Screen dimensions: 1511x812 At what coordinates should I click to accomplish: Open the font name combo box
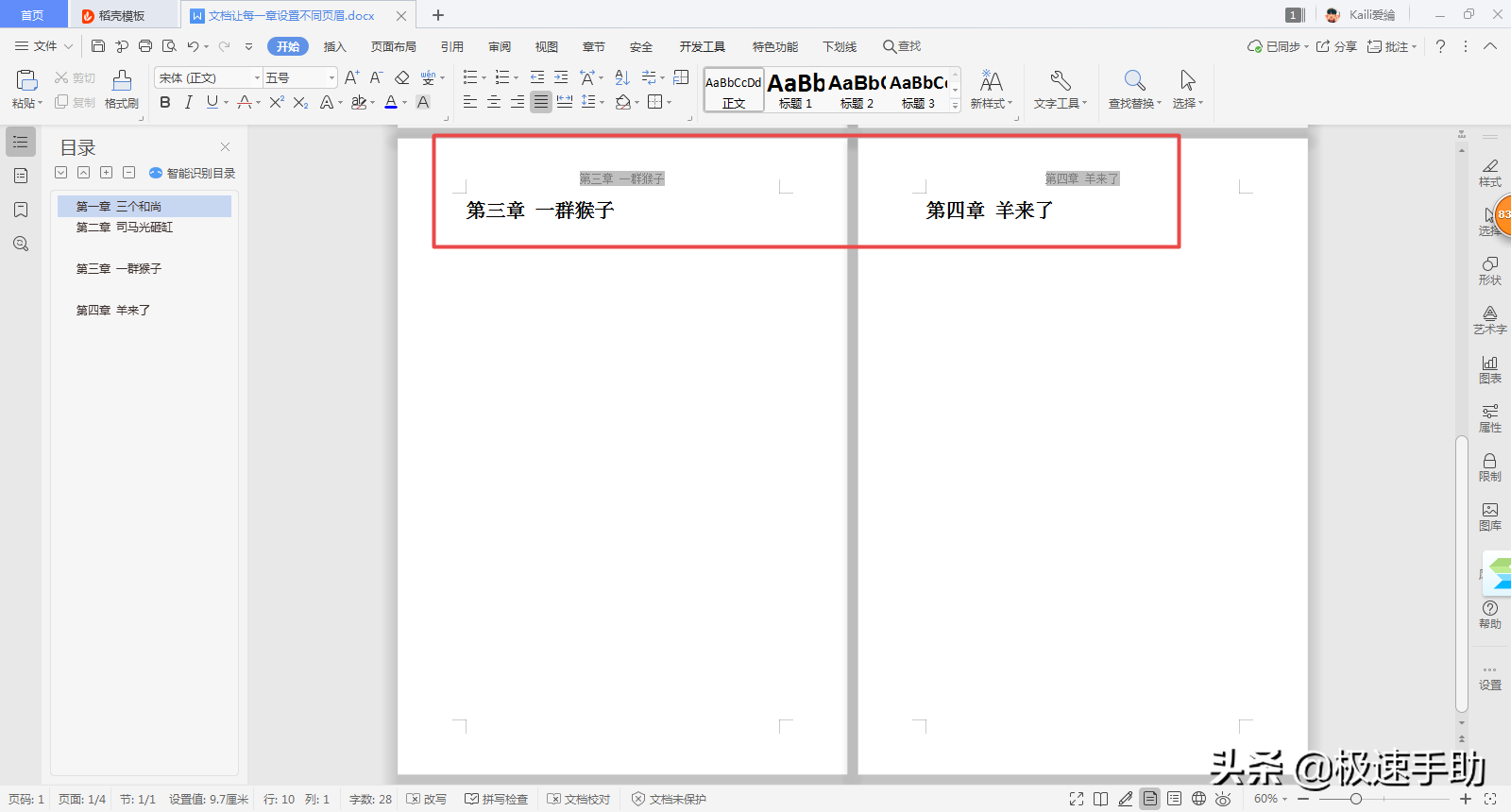click(x=209, y=77)
